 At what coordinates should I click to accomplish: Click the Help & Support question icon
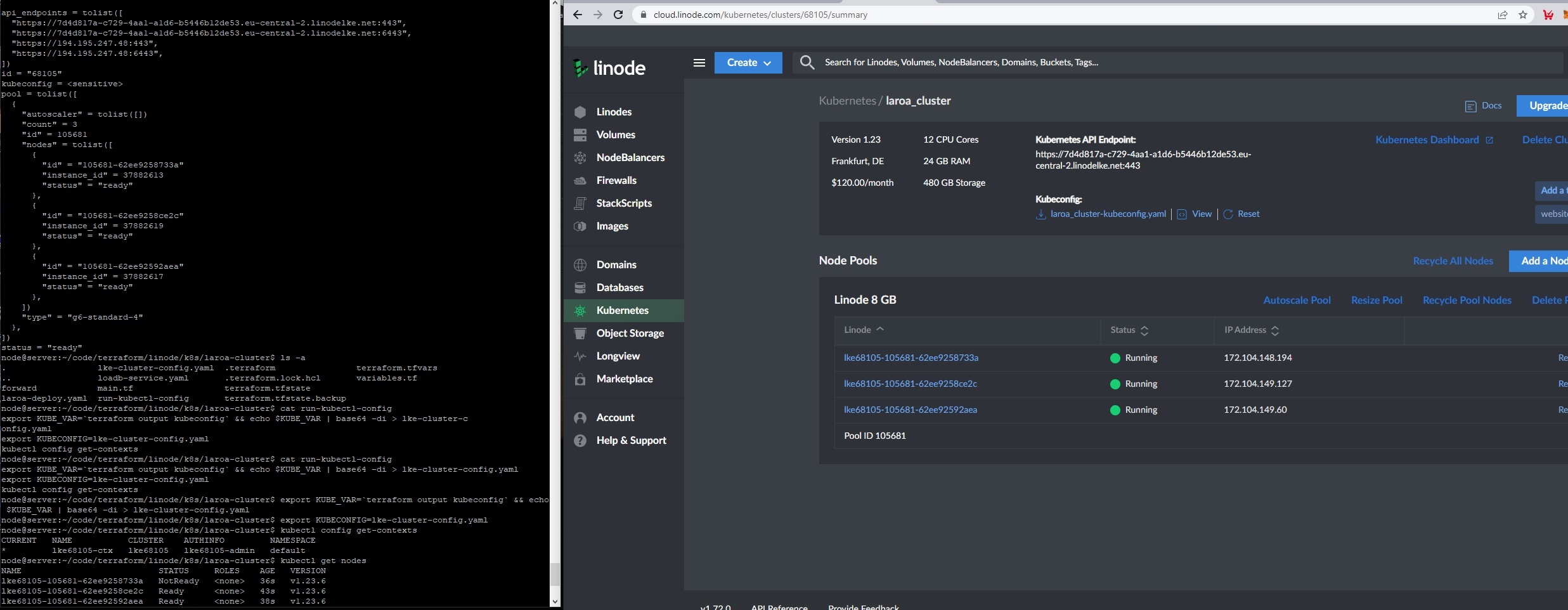pos(580,441)
